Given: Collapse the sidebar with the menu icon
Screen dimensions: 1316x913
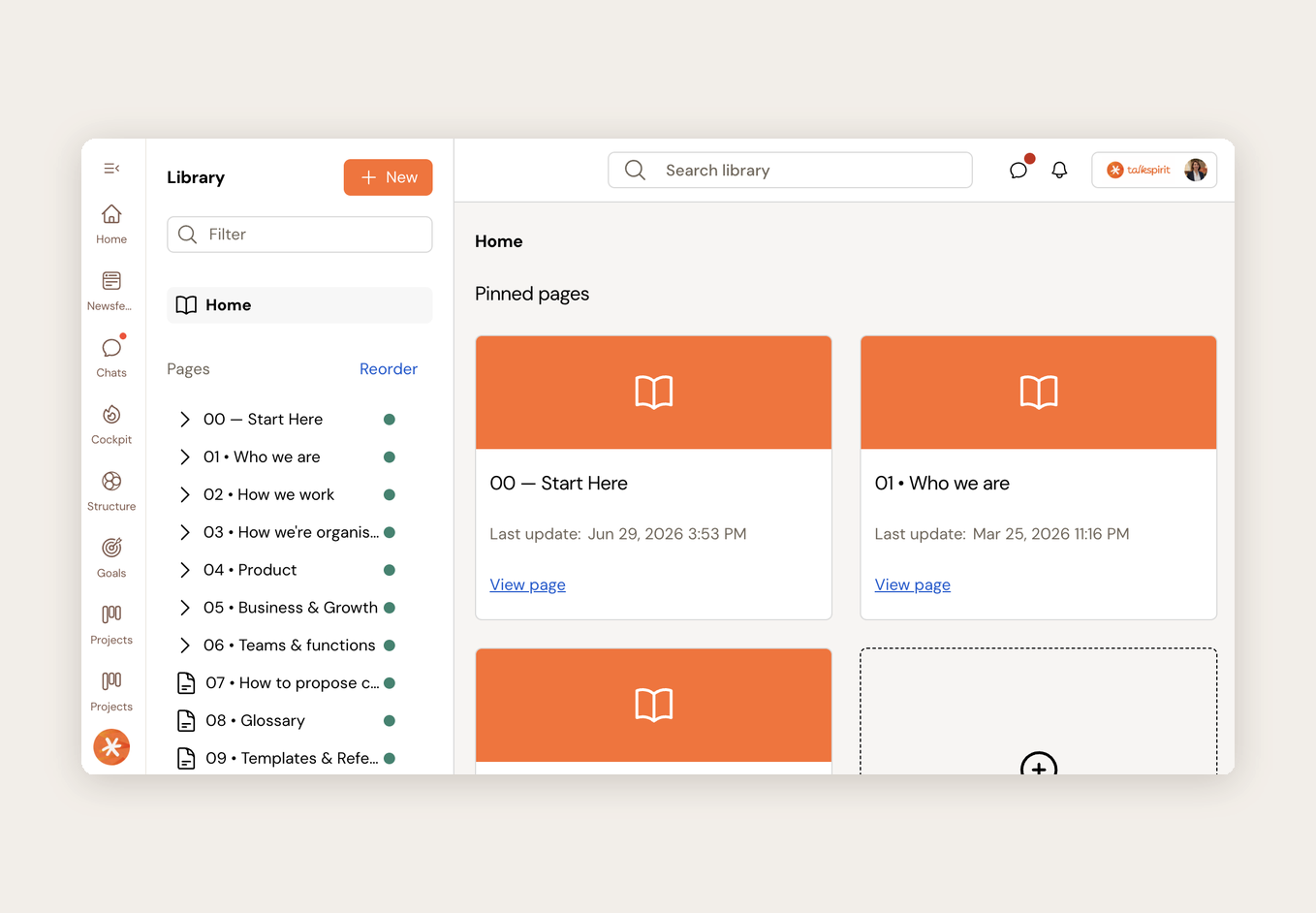Looking at the screenshot, I should (111, 169).
